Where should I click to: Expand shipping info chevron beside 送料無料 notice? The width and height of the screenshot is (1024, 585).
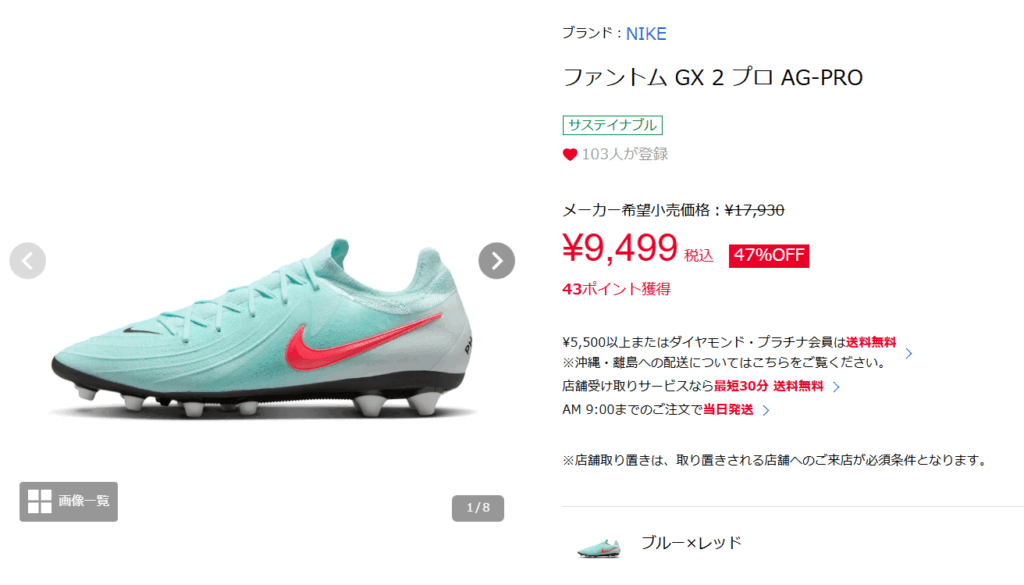(x=908, y=353)
